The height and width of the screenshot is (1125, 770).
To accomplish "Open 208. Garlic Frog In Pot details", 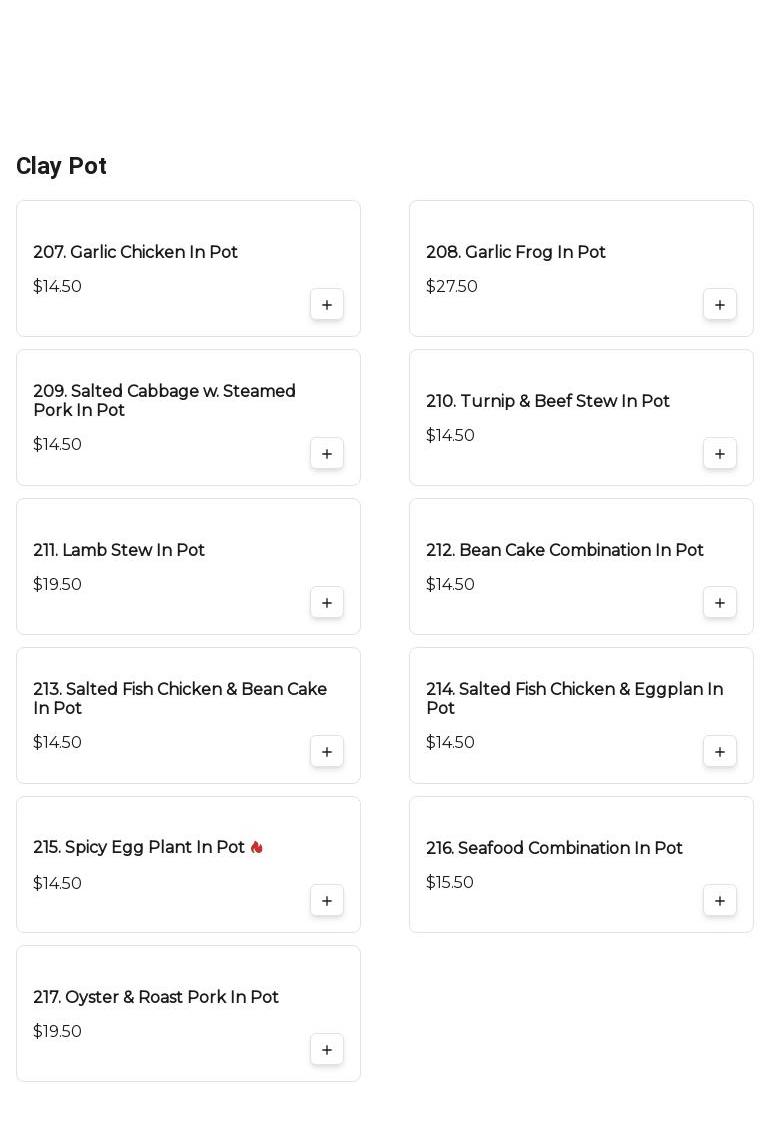I will coord(515,252).
